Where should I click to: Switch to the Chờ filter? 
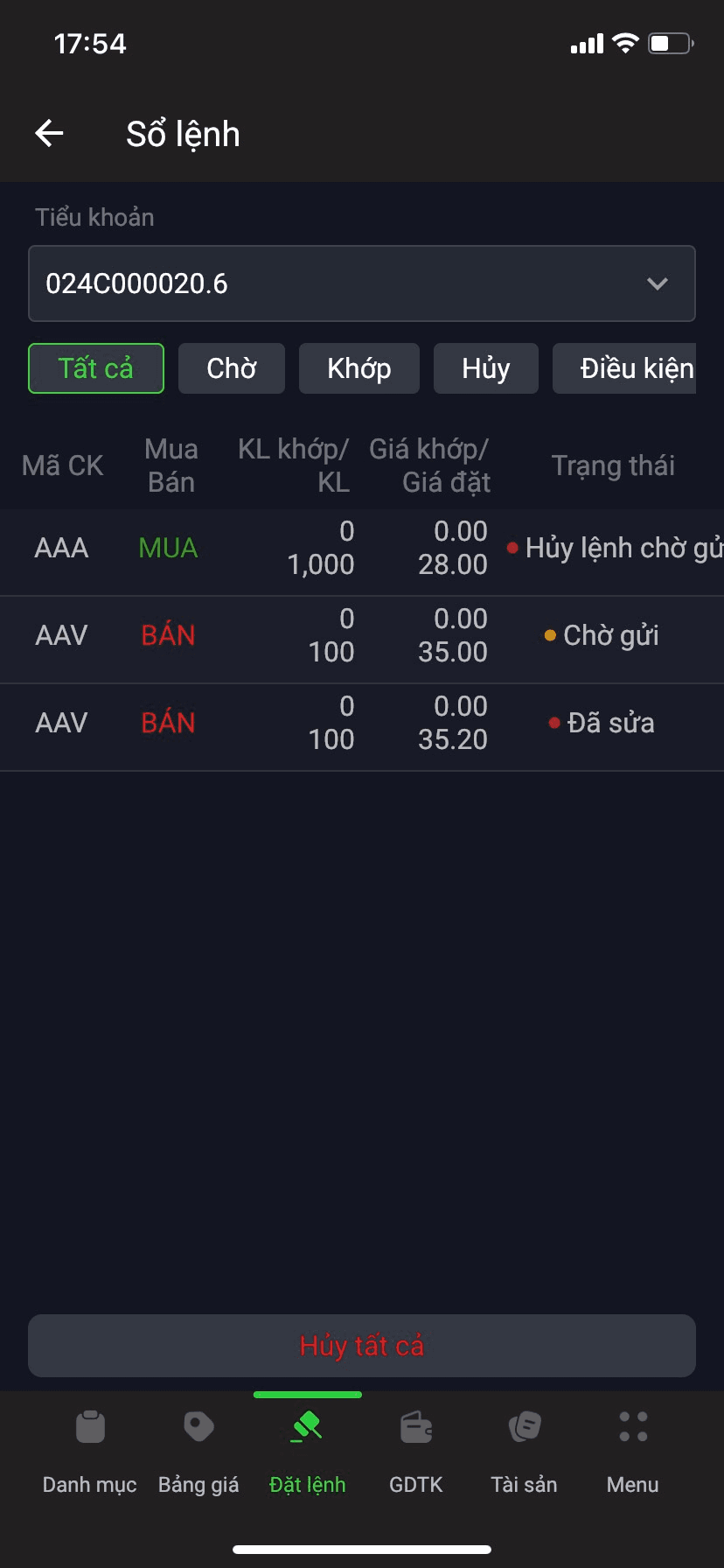point(232,368)
